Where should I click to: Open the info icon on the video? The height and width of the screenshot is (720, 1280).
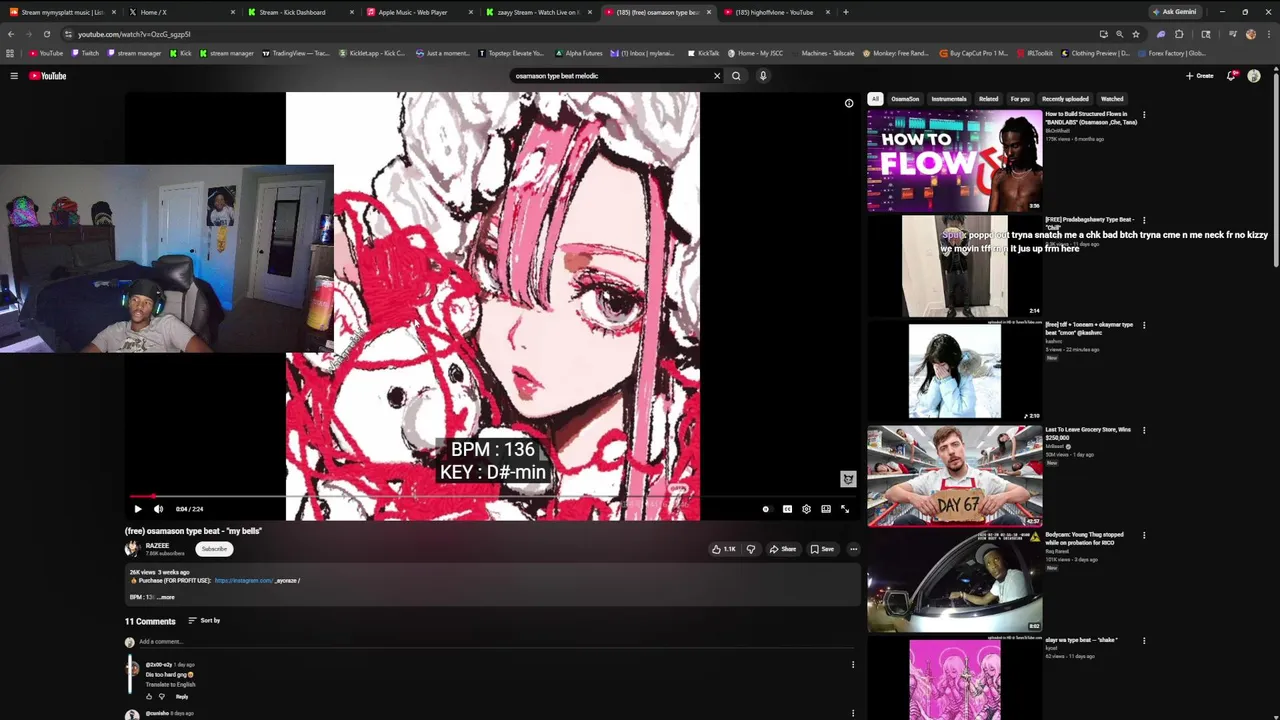click(x=849, y=103)
